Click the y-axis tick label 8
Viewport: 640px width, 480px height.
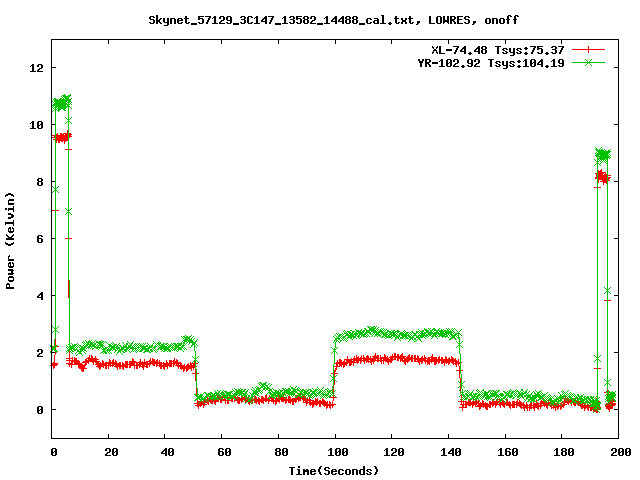40,182
